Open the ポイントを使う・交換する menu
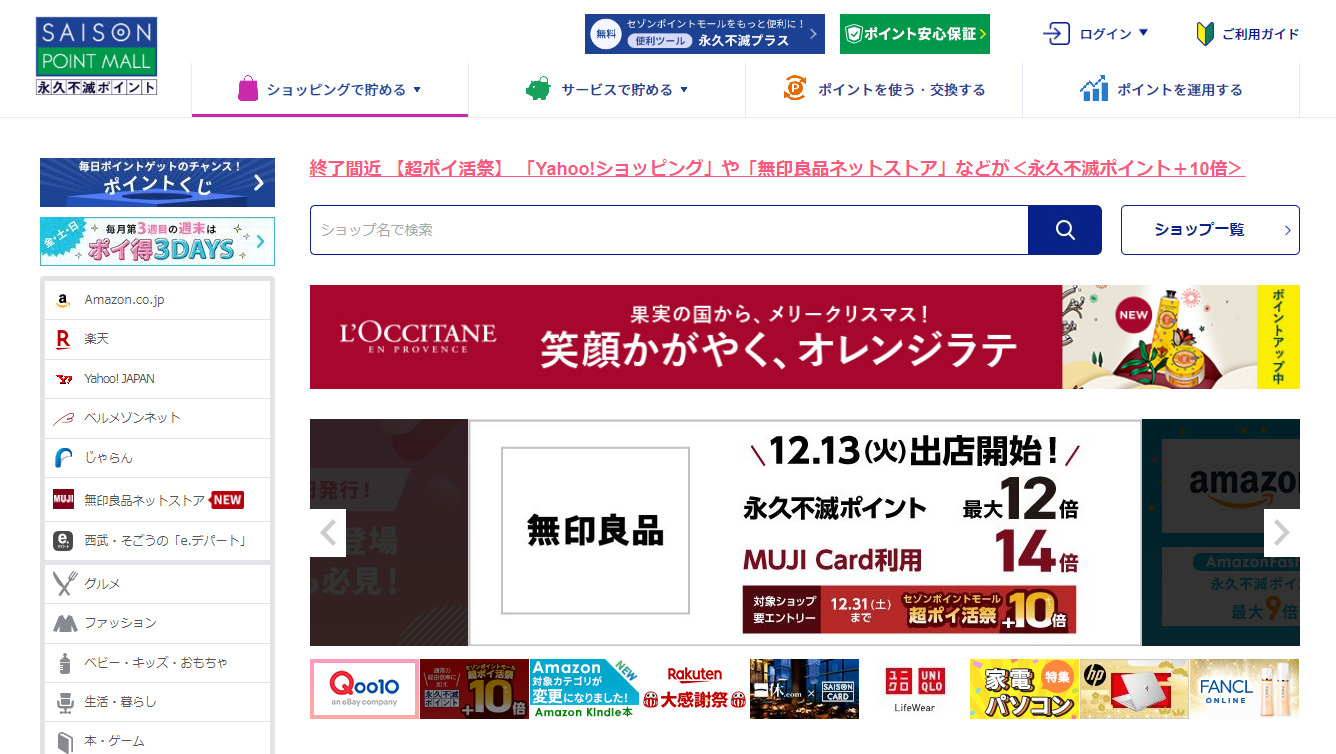 pyautogui.click(x=884, y=90)
